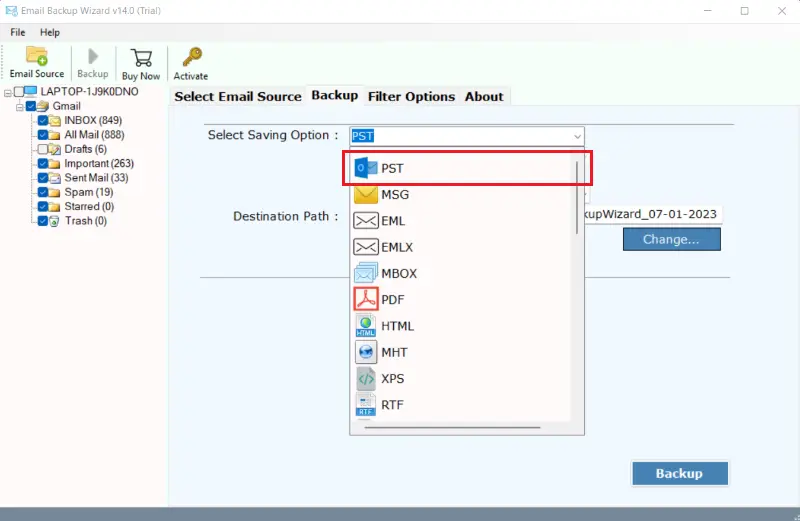Collapse the Gmail tree node

19,107
